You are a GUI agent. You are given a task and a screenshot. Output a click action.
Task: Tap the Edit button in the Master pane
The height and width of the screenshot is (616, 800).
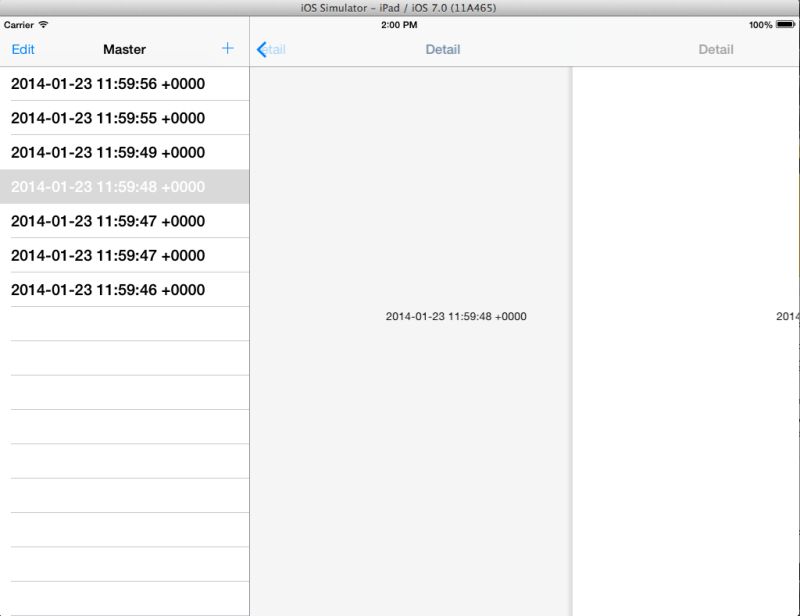pyautogui.click(x=23, y=48)
